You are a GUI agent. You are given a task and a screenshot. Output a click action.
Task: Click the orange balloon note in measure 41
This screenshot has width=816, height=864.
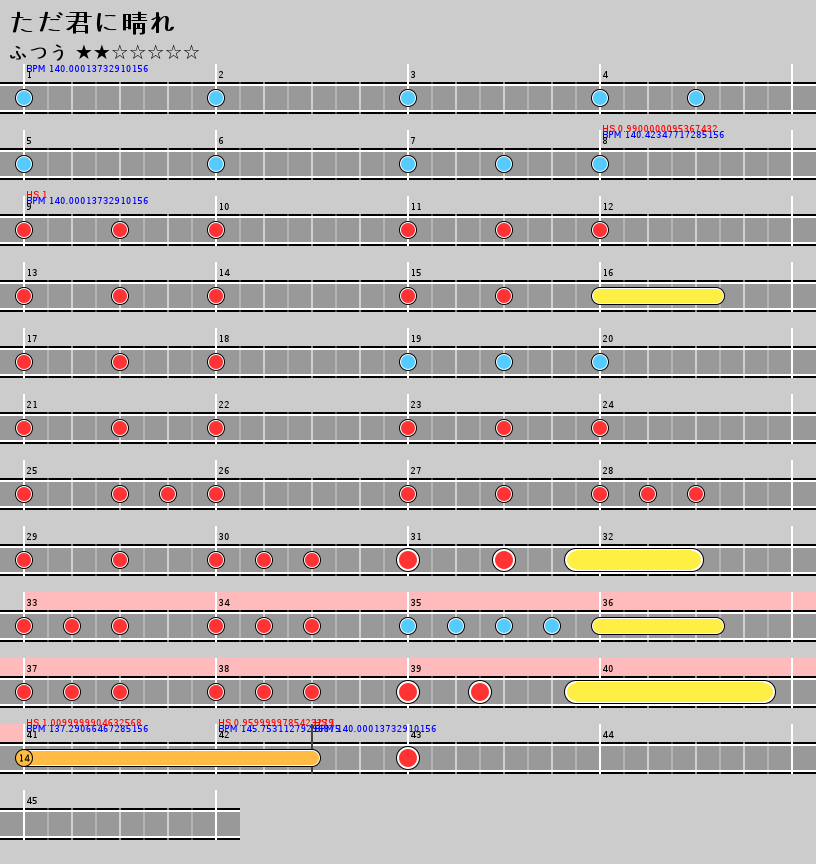pyautogui.click(x=168, y=758)
